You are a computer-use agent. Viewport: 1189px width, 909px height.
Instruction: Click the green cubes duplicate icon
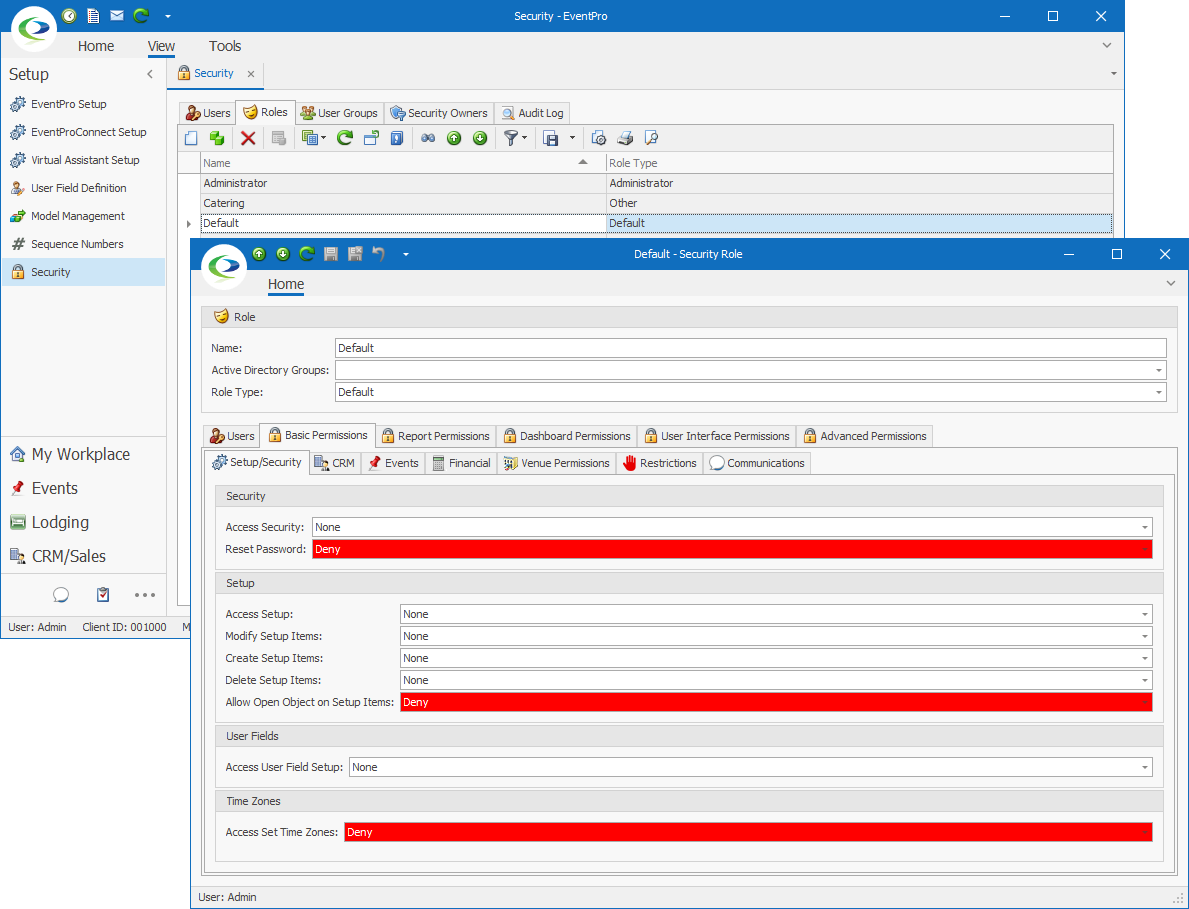tap(217, 138)
